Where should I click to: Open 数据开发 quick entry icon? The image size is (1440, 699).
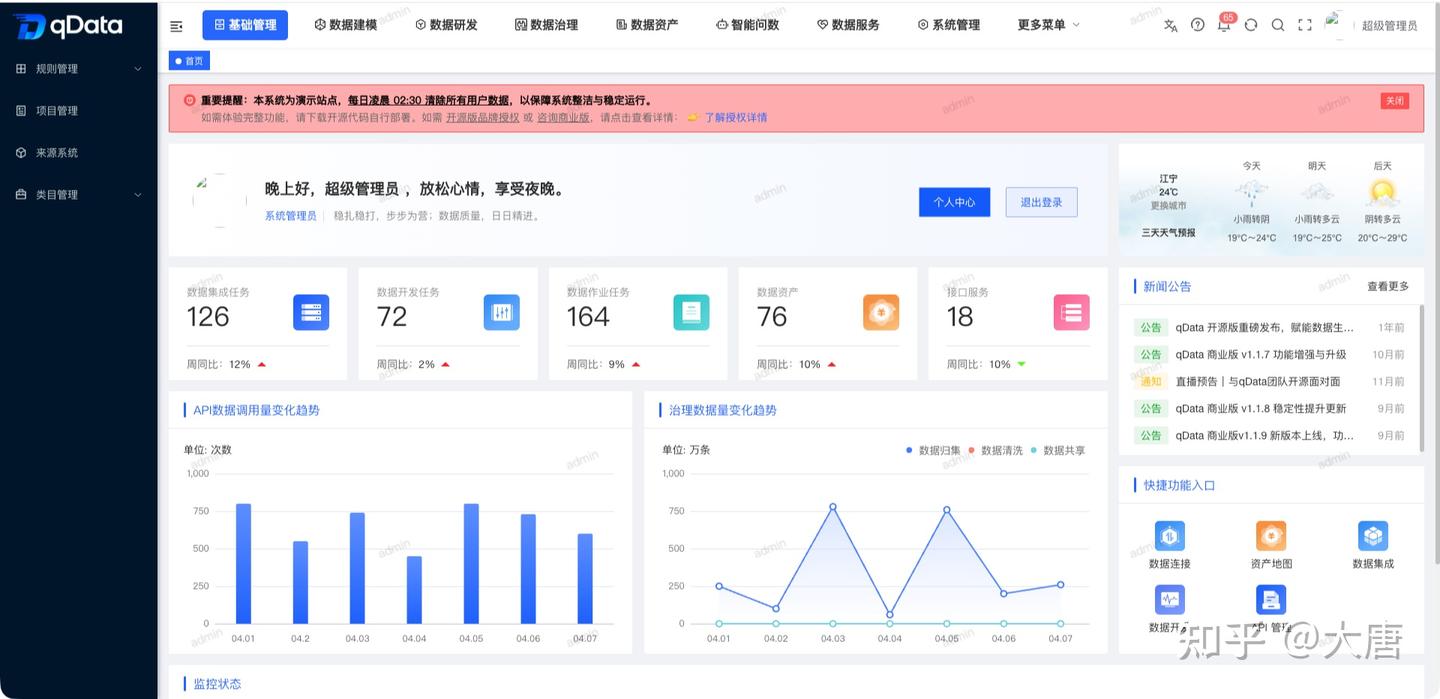point(1170,600)
